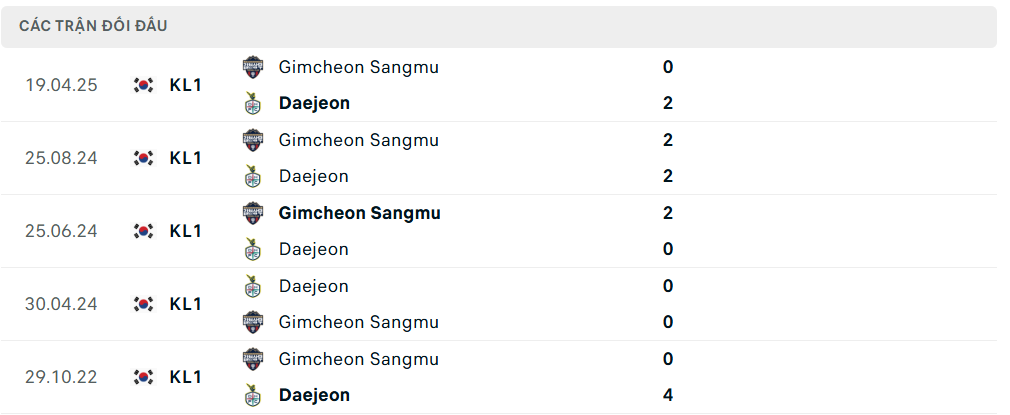
Task: Click Daejeon's score of 4 in 29.10.22
Action: 668,395
